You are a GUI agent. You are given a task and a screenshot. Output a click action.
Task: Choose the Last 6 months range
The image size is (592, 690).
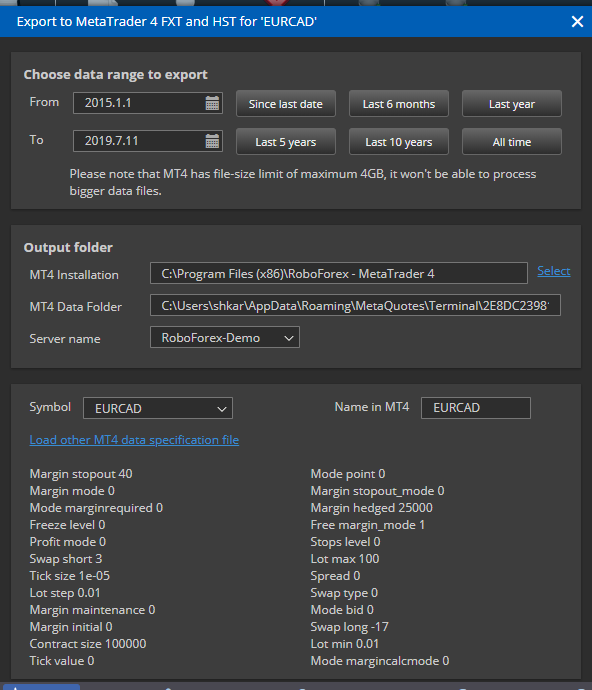pos(399,104)
